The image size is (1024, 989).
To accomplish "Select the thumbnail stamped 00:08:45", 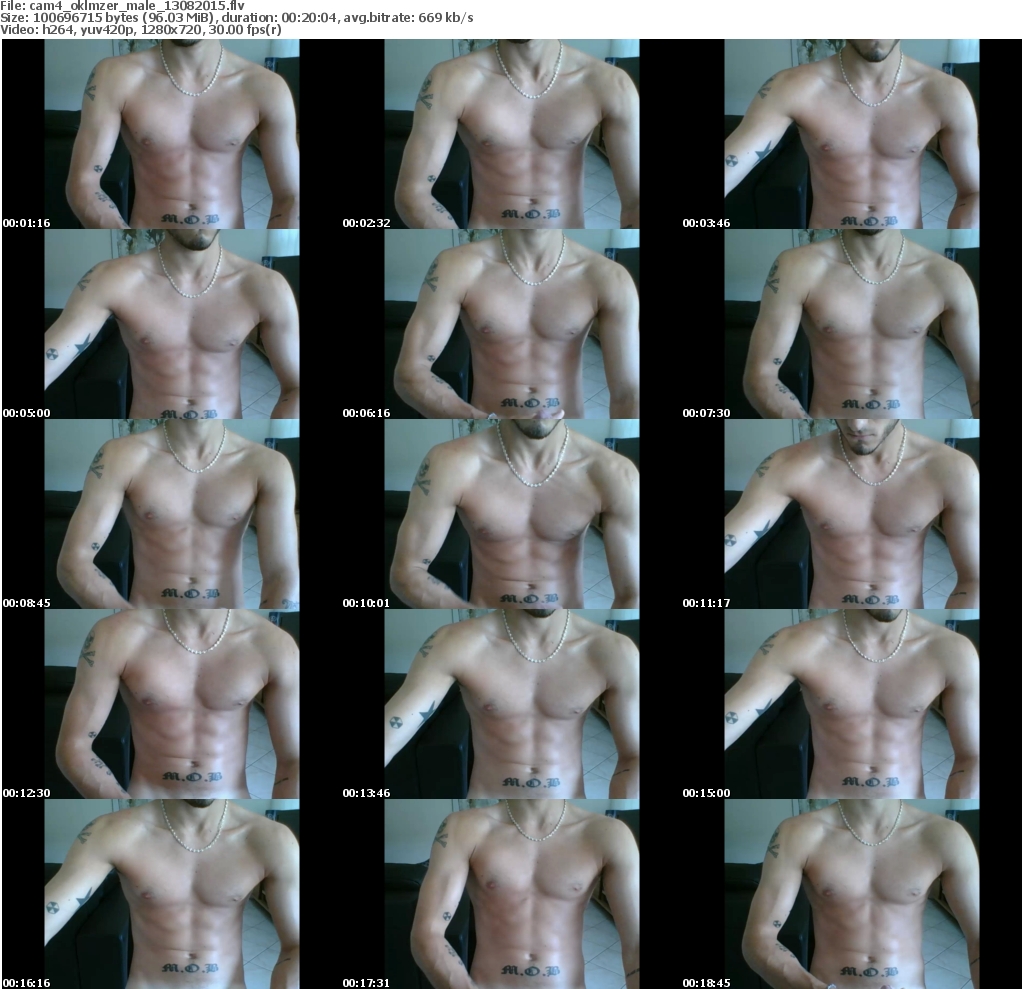I will point(172,514).
